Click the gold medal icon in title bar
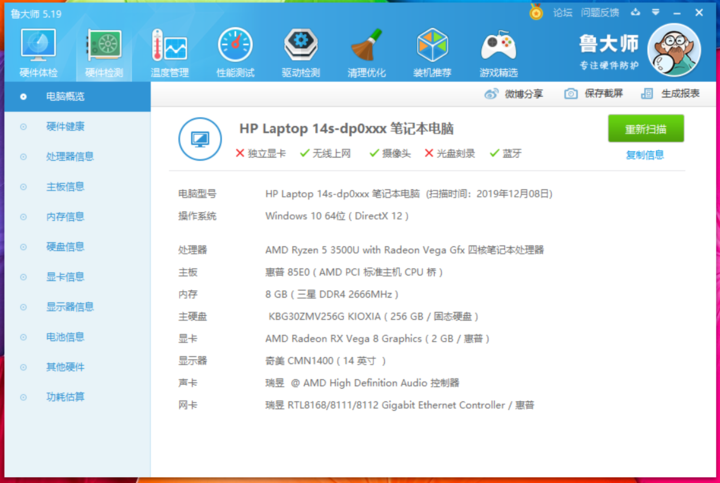Image resolution: width=720 pixels, height=483 pixels. click(x=536, y=12)
